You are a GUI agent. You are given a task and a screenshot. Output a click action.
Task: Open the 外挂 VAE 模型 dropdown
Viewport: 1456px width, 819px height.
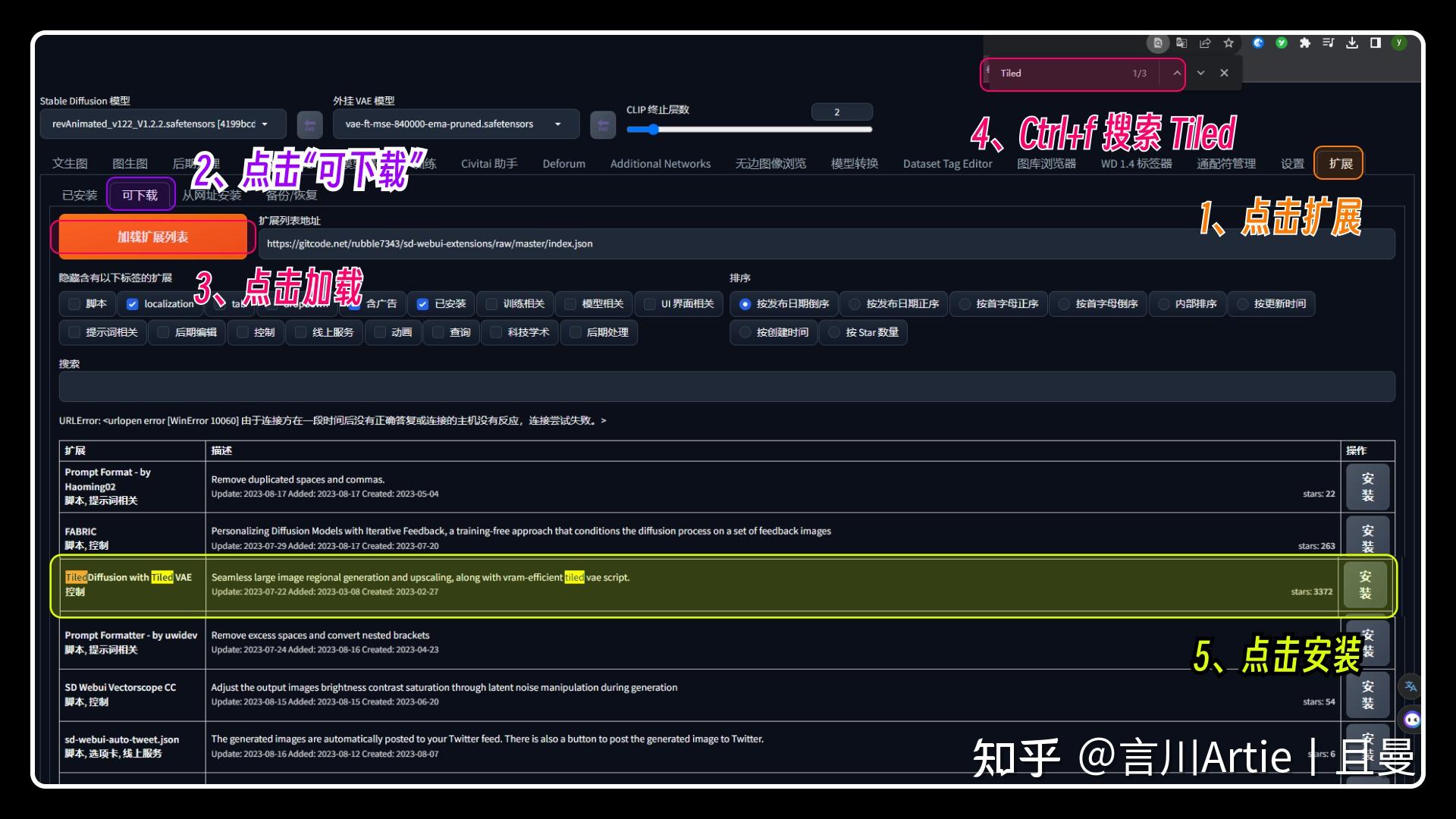(558, 124)
